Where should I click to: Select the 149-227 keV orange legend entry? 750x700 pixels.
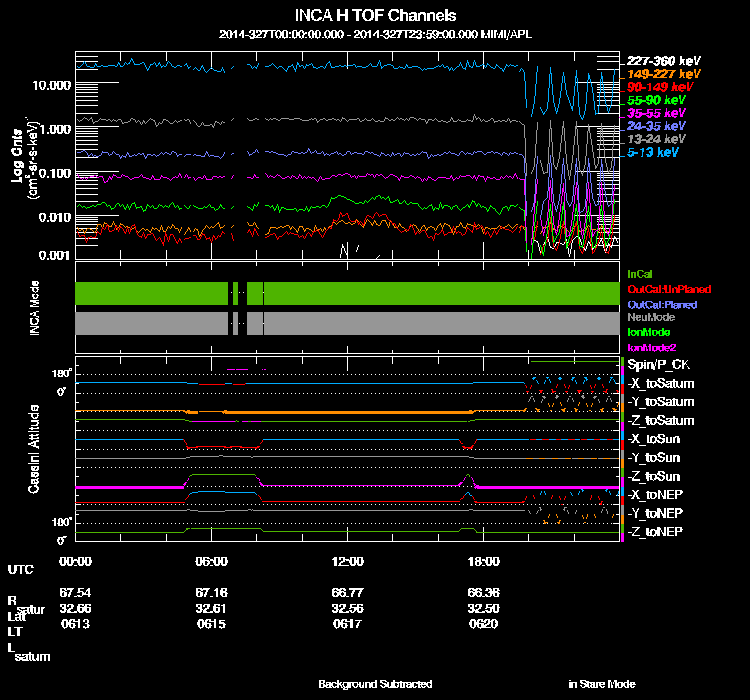pos(664,74)
